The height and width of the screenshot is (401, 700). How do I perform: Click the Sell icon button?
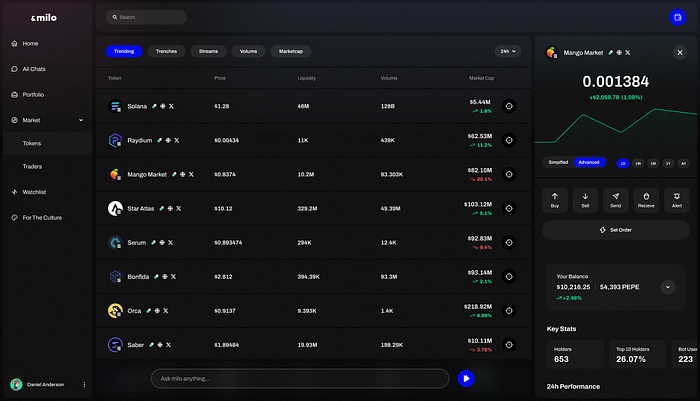click(x=585, y=199)
